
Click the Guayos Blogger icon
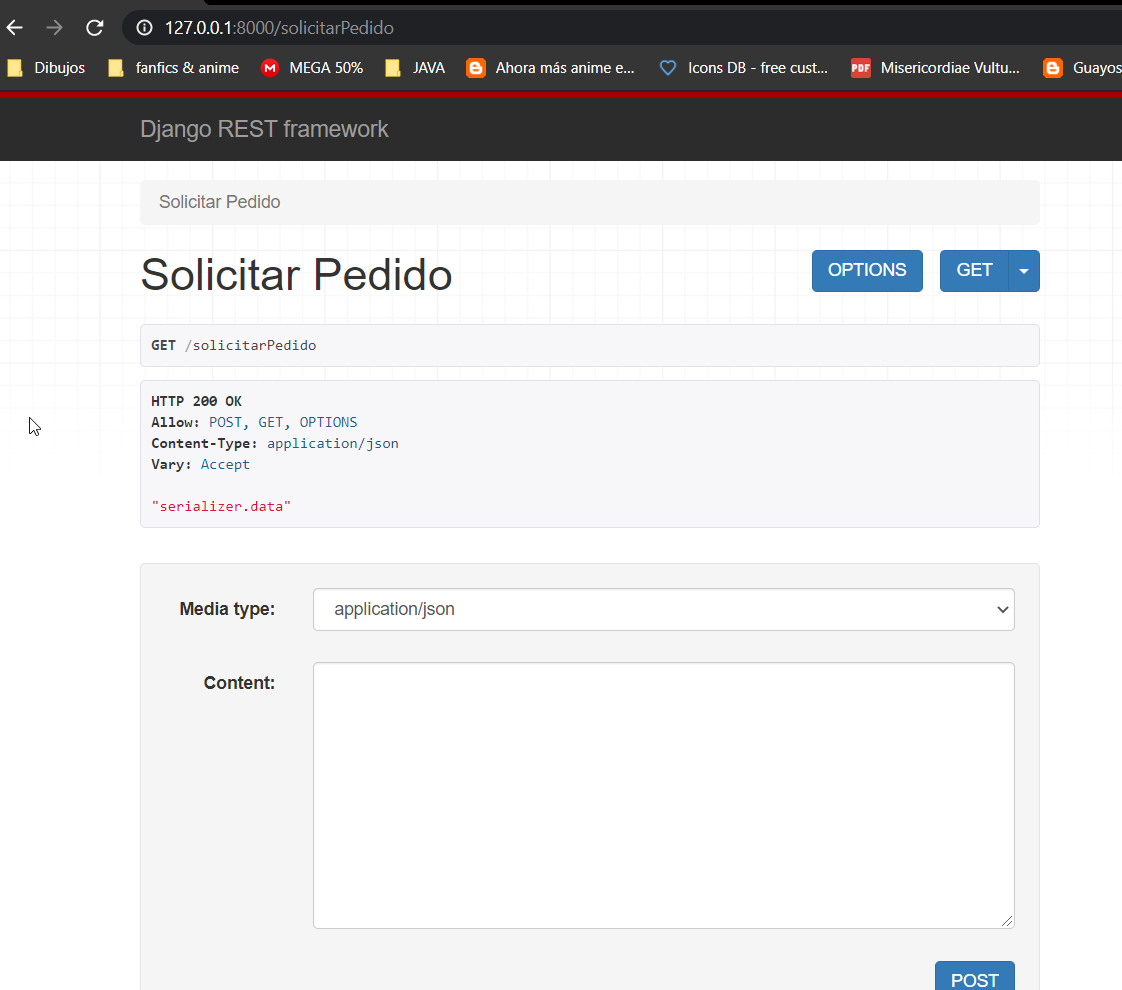tap(1052, 67)
